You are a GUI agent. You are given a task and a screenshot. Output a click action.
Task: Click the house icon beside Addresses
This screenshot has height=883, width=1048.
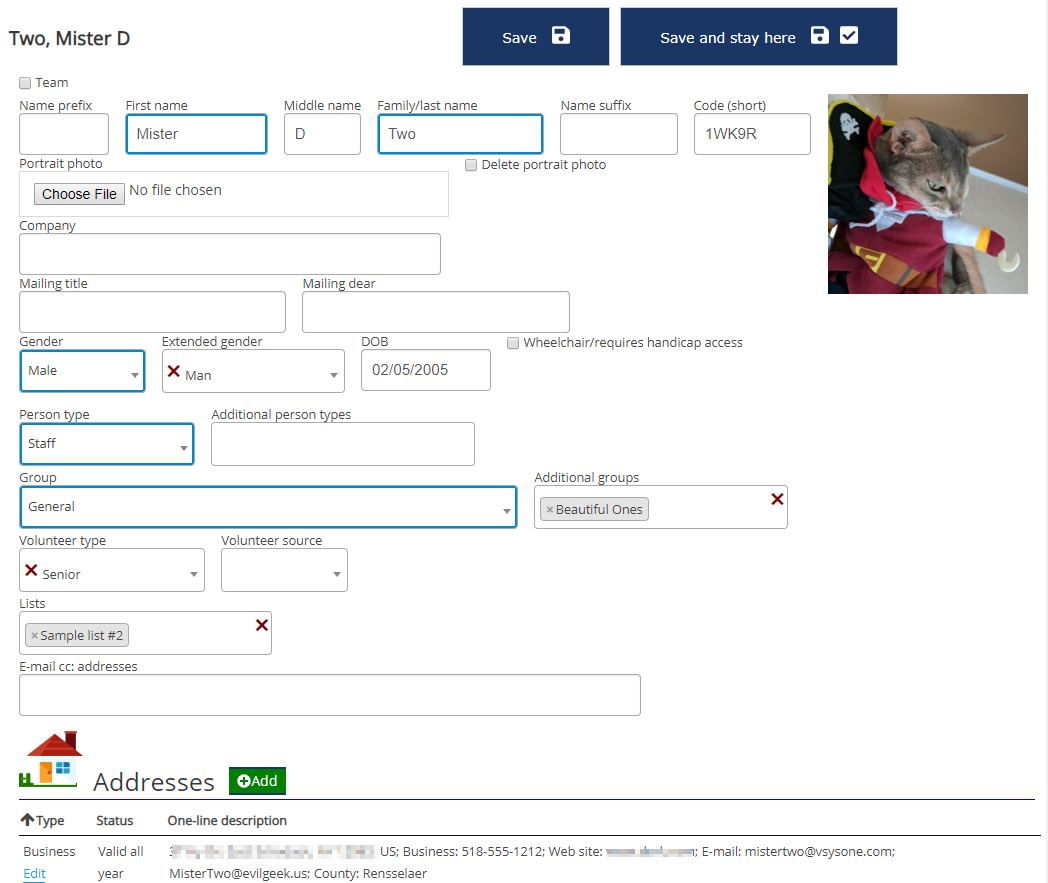pos(52,760)
